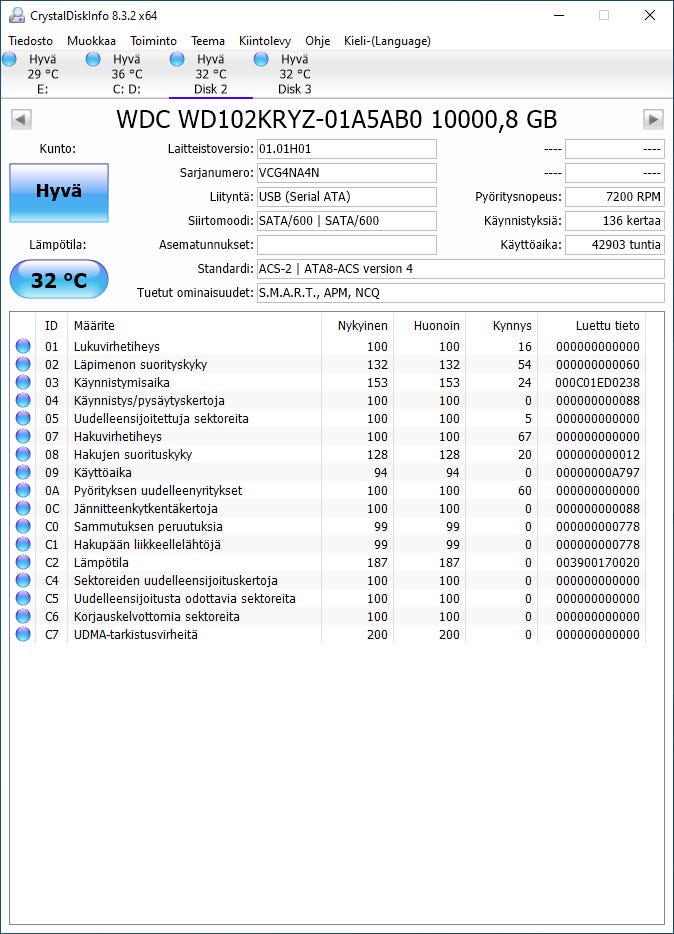Click the Pyöritysnopeus value 7200 RPM
This screenshot has height=934, width=674.
tap(615, 197)
